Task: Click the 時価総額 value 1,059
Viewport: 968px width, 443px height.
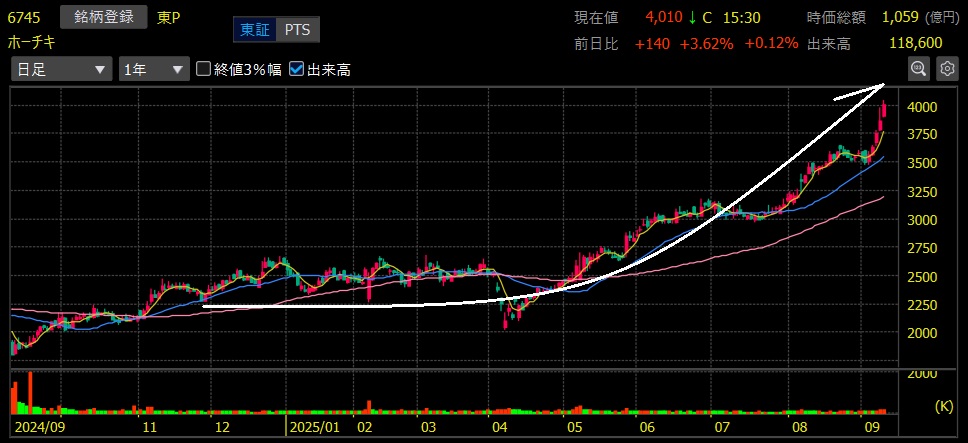Action: click(x=900, y=17)
